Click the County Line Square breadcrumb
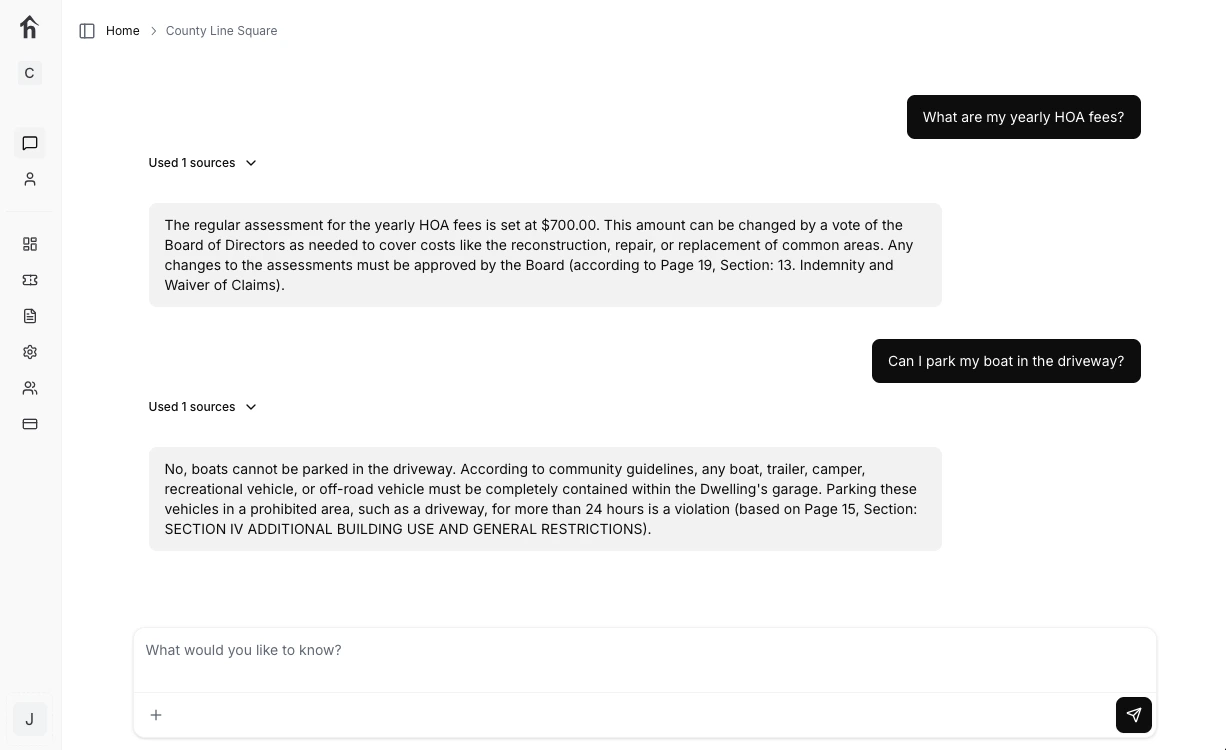The height and width of the screenshot is (750, 1226). (221, 31)
